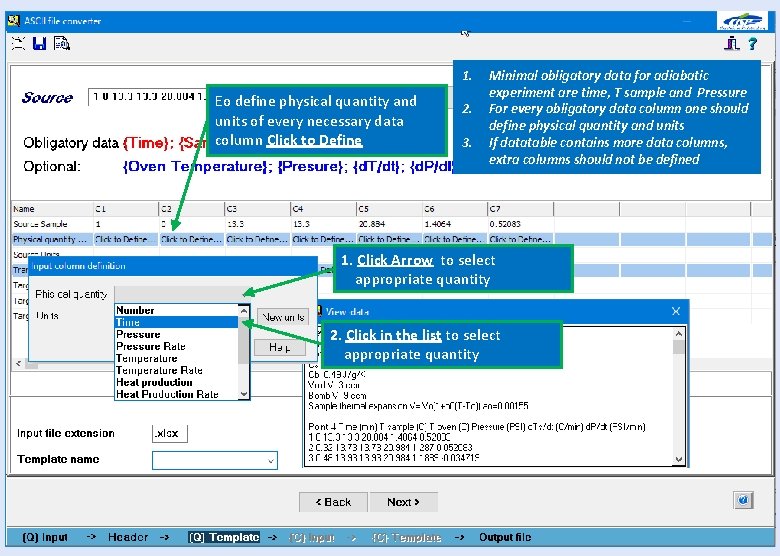The width and height of the screenshot is (780, 556).
Task: Click the Source Sample value 1.4064
Action: coord(437,224)
